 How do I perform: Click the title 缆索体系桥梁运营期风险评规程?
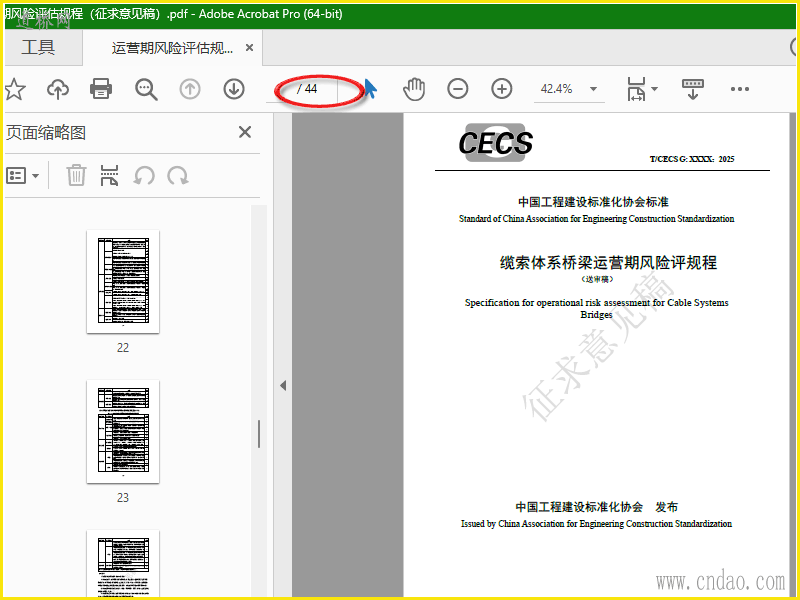(x=608, y=262)
